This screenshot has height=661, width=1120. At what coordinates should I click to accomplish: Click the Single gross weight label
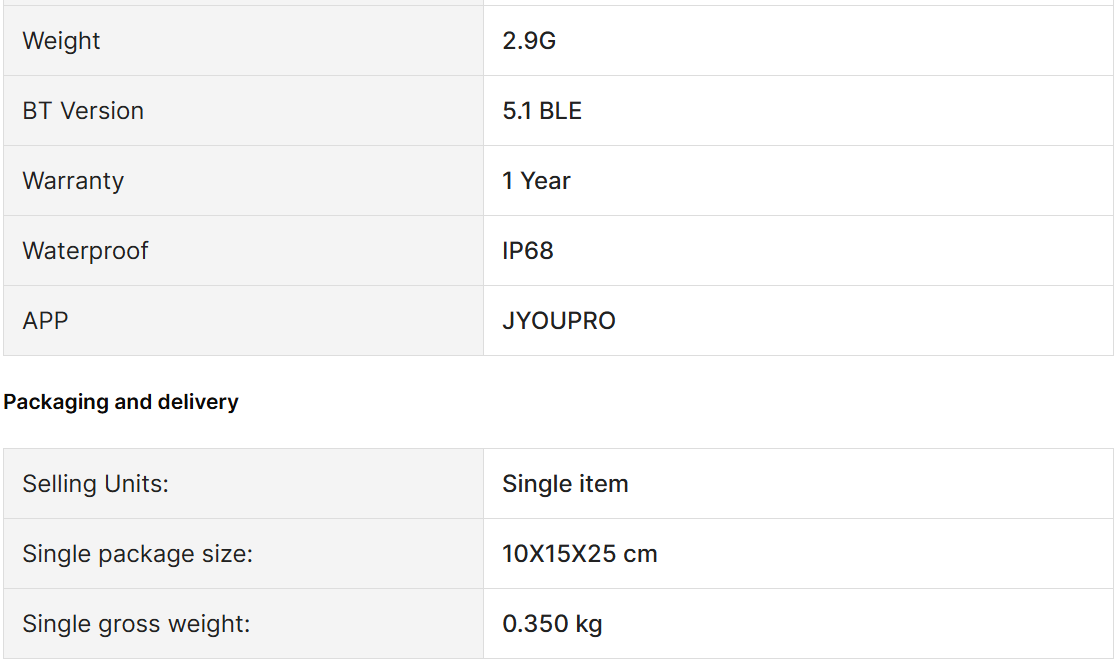tap(136, 624)
